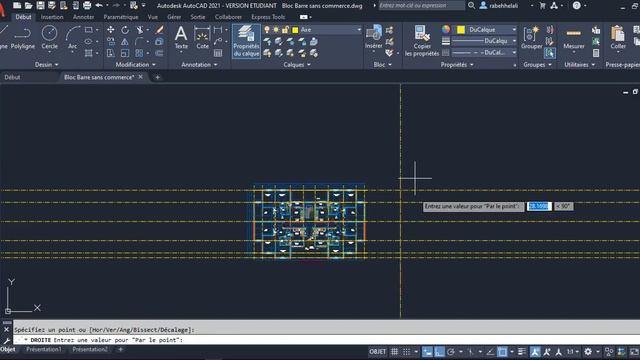Save drawing from quick access toolbar

[x=40, y=5]
